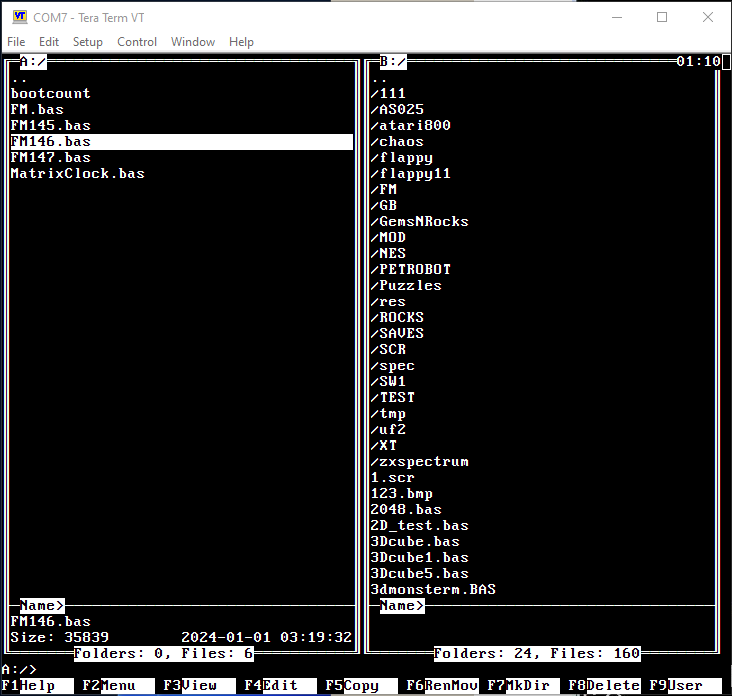This screenshot has width=732, height=696.
Task: Open the File menu
Action: click(x=16, y=42)
